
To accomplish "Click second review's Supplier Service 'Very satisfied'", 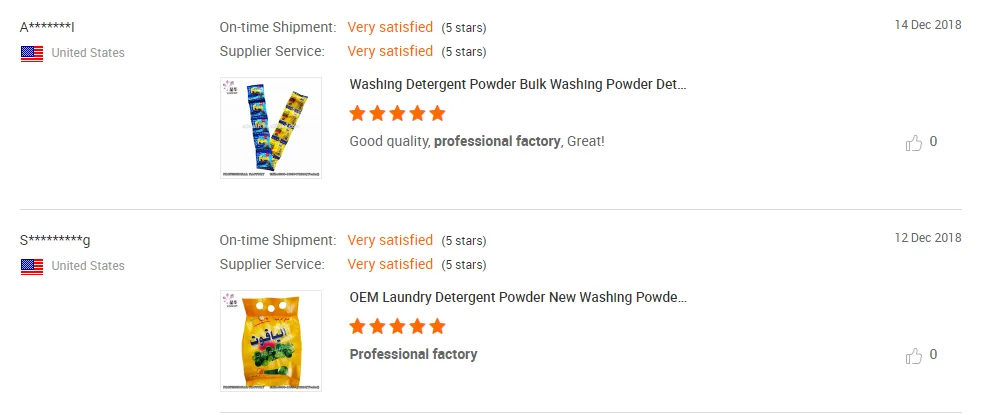I will pos(390,264).
